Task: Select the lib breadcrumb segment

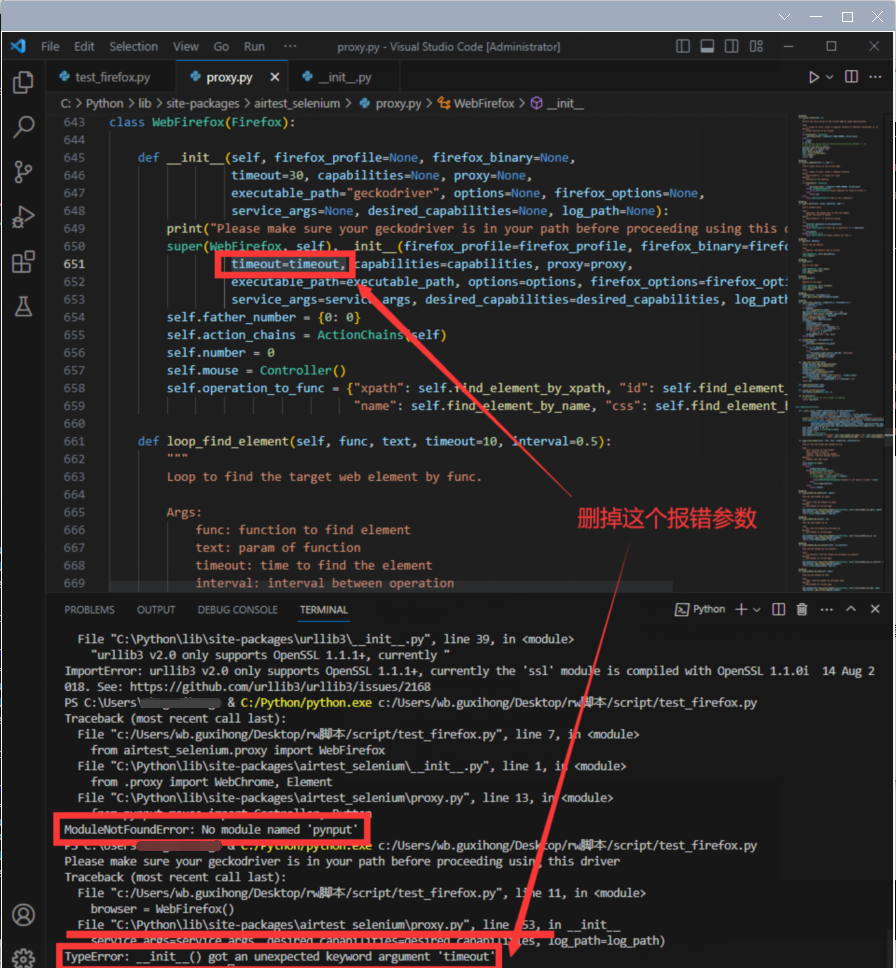Action: (144, 104)
